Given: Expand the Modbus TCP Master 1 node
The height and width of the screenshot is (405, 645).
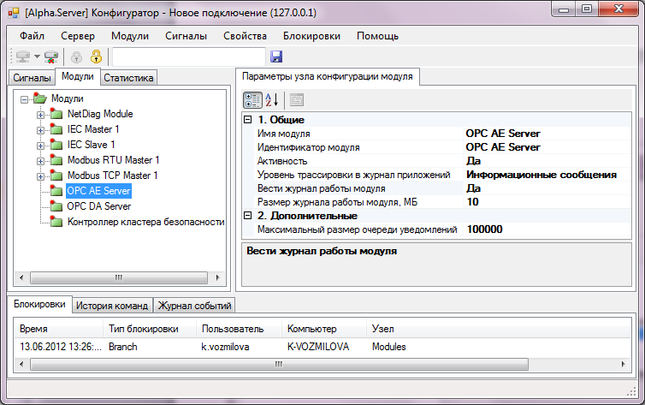Looking at the screenshot, I should click(40, 177).
